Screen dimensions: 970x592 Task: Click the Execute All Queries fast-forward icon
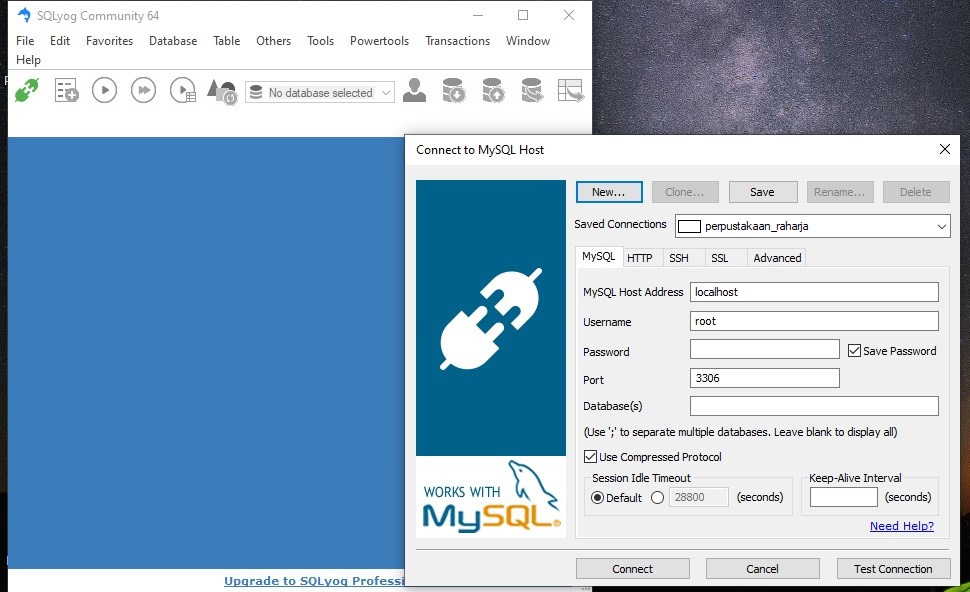click(144, 90)
